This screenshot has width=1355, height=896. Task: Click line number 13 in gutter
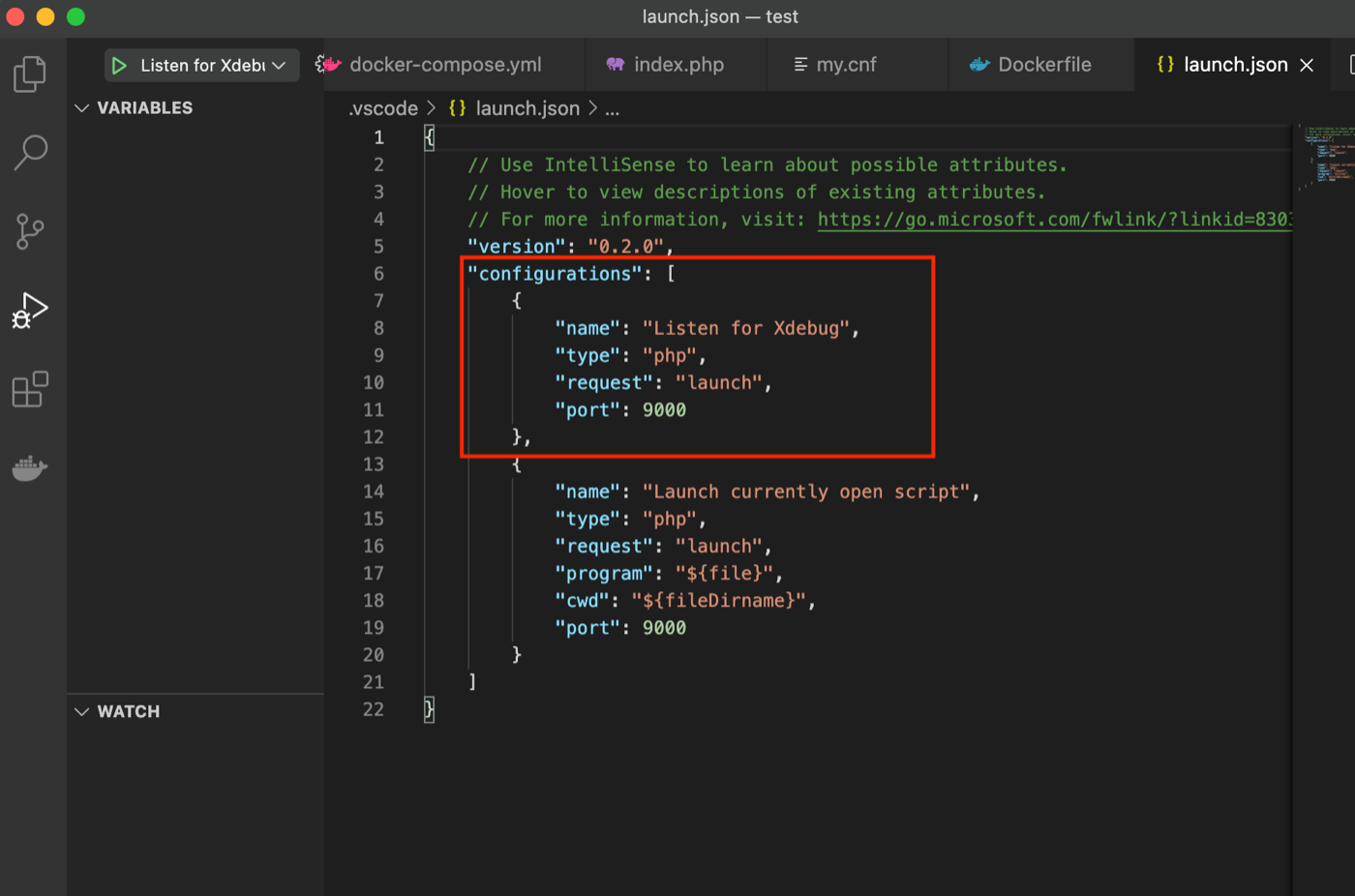coord(373,464)
